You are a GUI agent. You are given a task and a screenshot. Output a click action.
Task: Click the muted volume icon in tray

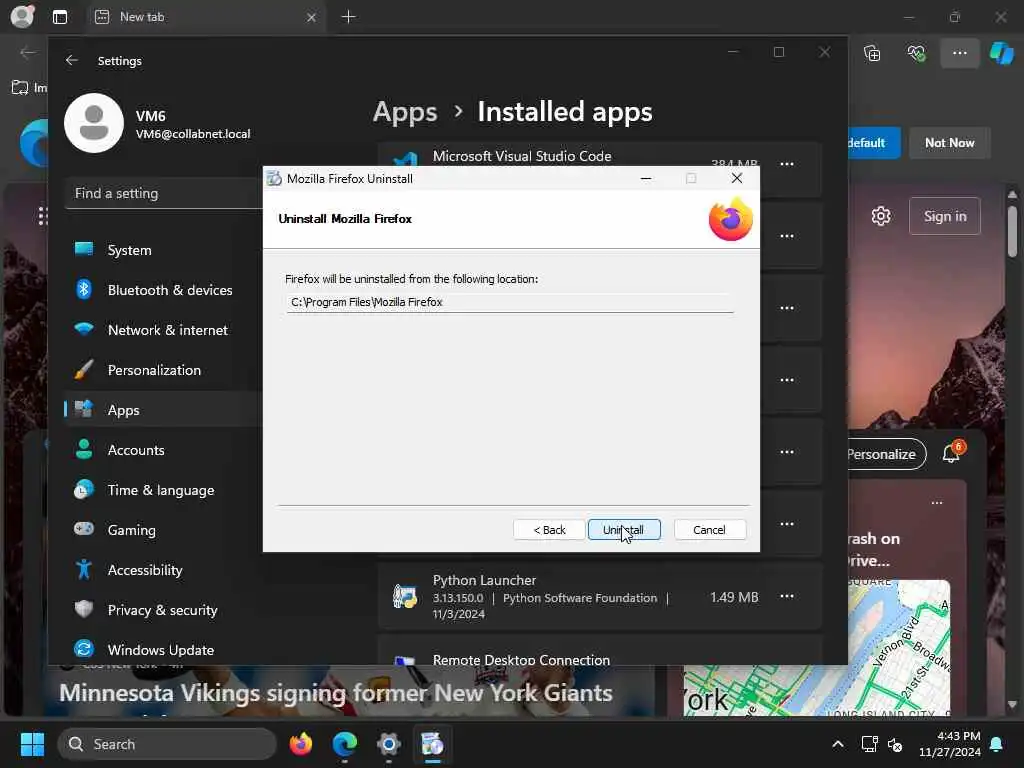point(895,744)
